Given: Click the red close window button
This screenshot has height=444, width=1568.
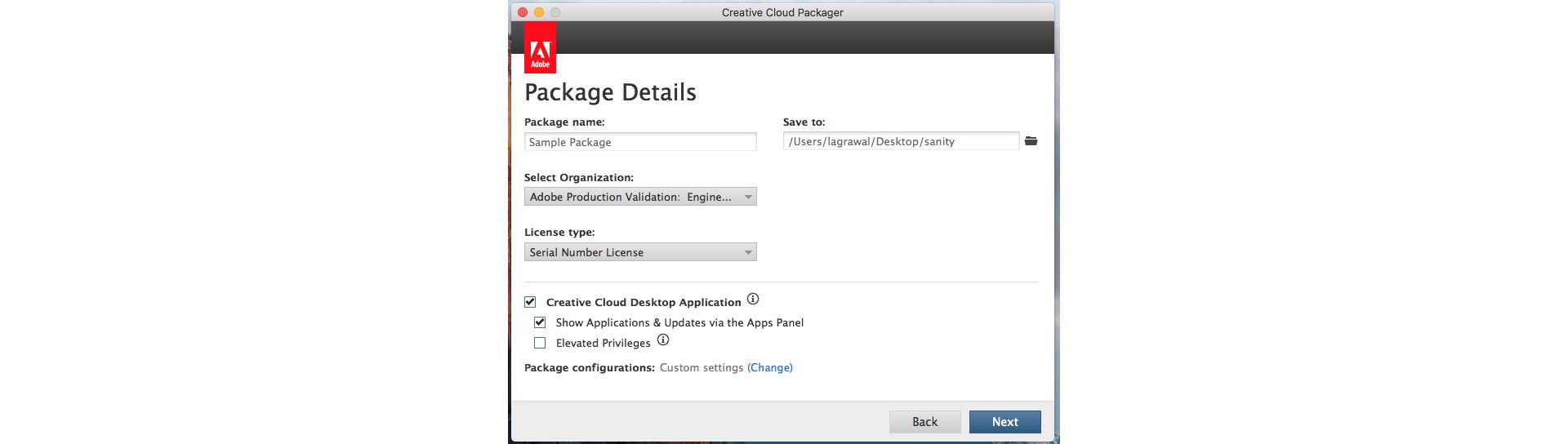Looking at the screenshot, I should 523,12.
